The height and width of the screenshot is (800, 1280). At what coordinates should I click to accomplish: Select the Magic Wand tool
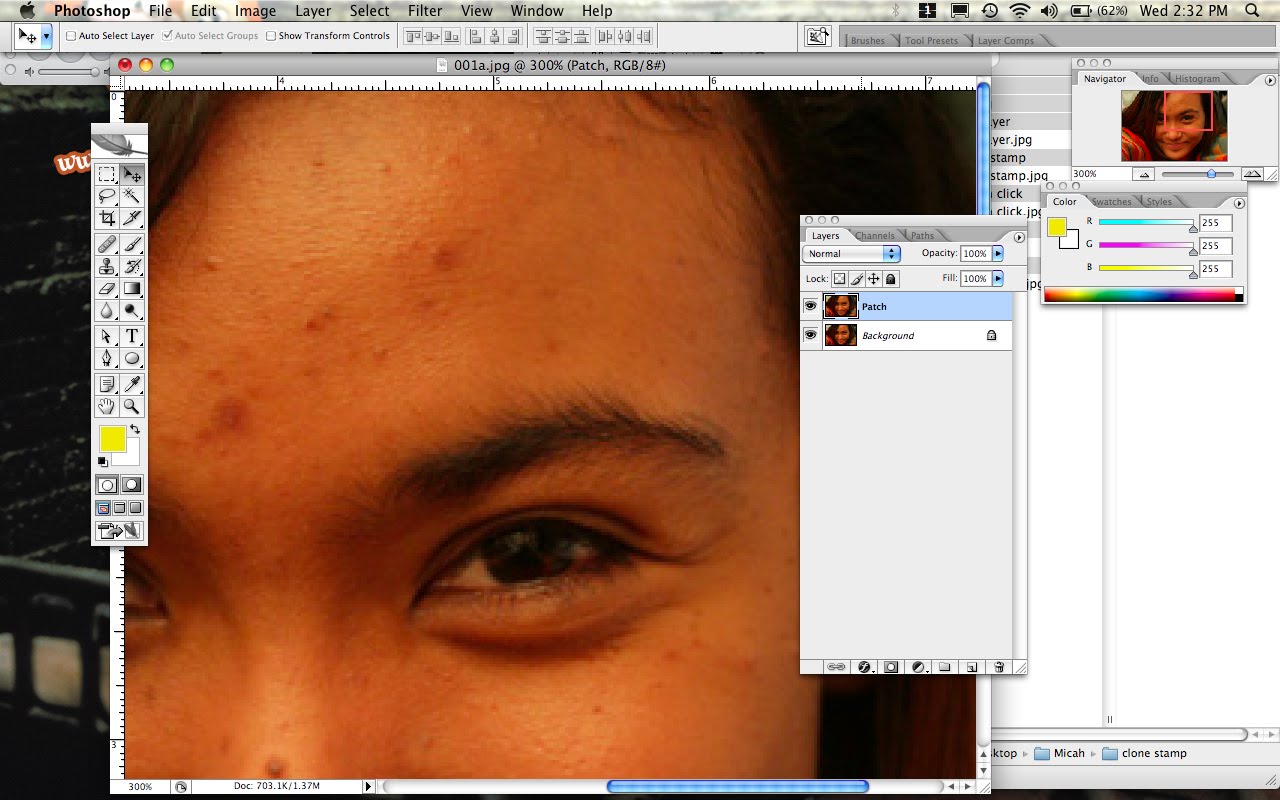(x=131, y=196)
